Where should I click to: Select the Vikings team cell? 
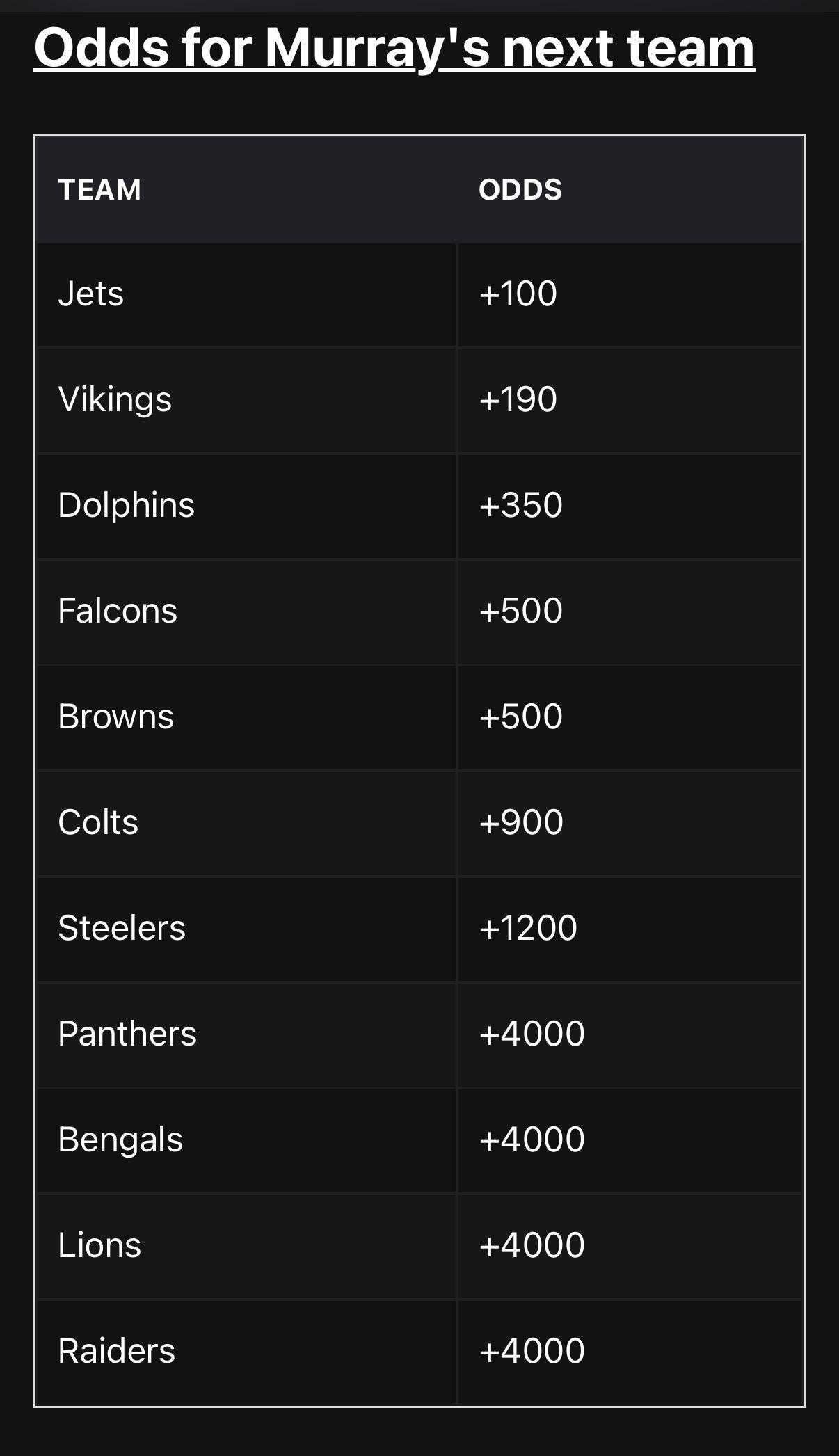coord(115,400)
